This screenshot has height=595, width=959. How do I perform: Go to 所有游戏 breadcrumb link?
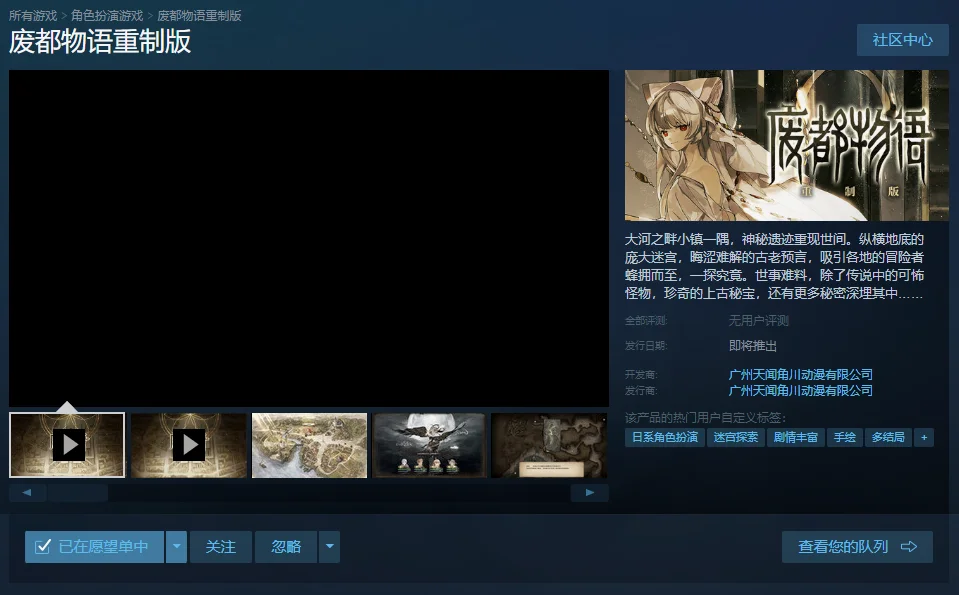point(33,16)
